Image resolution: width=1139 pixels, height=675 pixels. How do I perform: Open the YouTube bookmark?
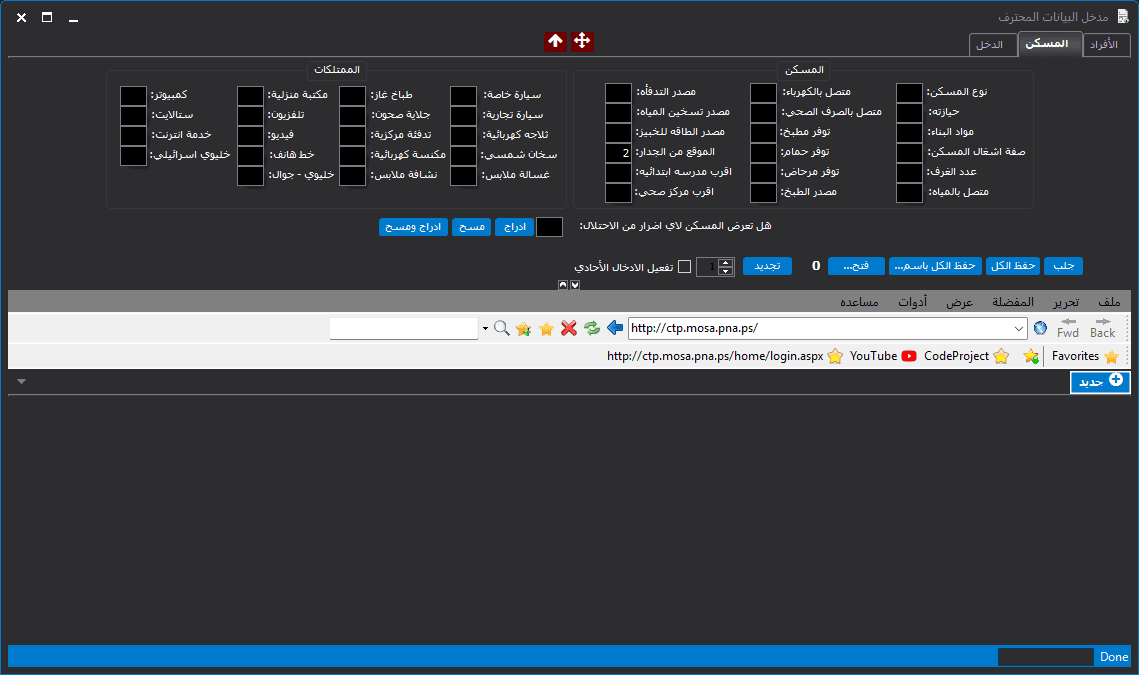pyautogui.click(x=883, y=356)
